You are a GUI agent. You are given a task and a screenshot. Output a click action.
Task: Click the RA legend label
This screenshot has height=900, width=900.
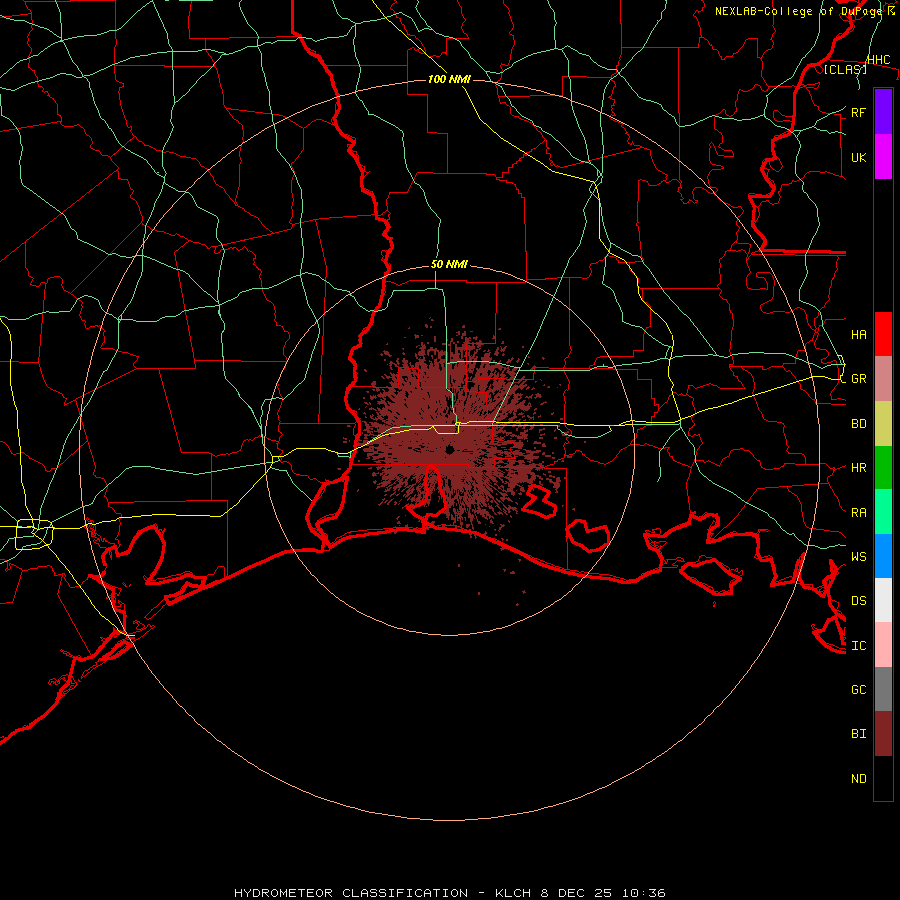tap(858, 513)
